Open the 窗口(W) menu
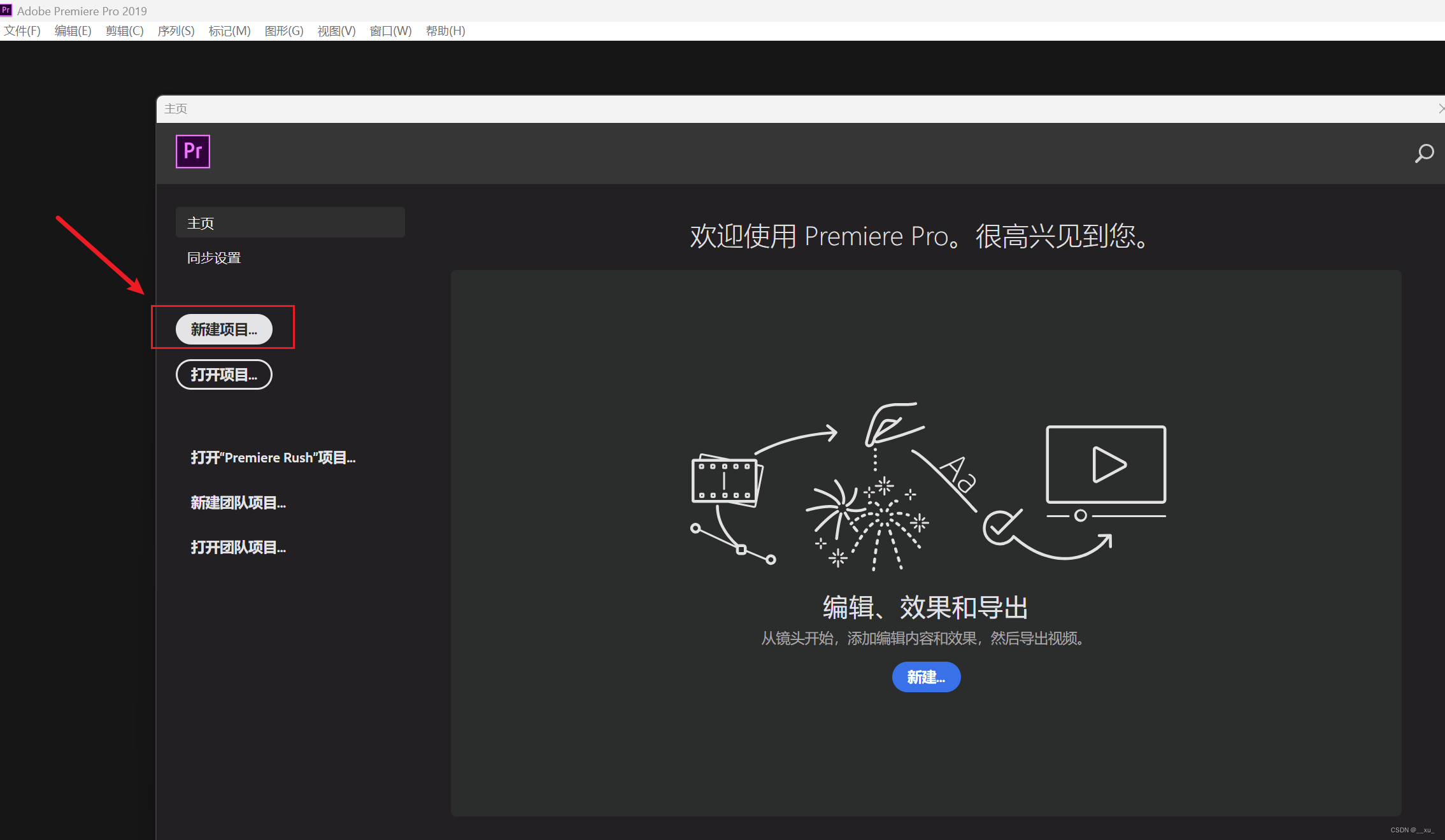This screenshot has width=1445, height=840. [391, 31]
